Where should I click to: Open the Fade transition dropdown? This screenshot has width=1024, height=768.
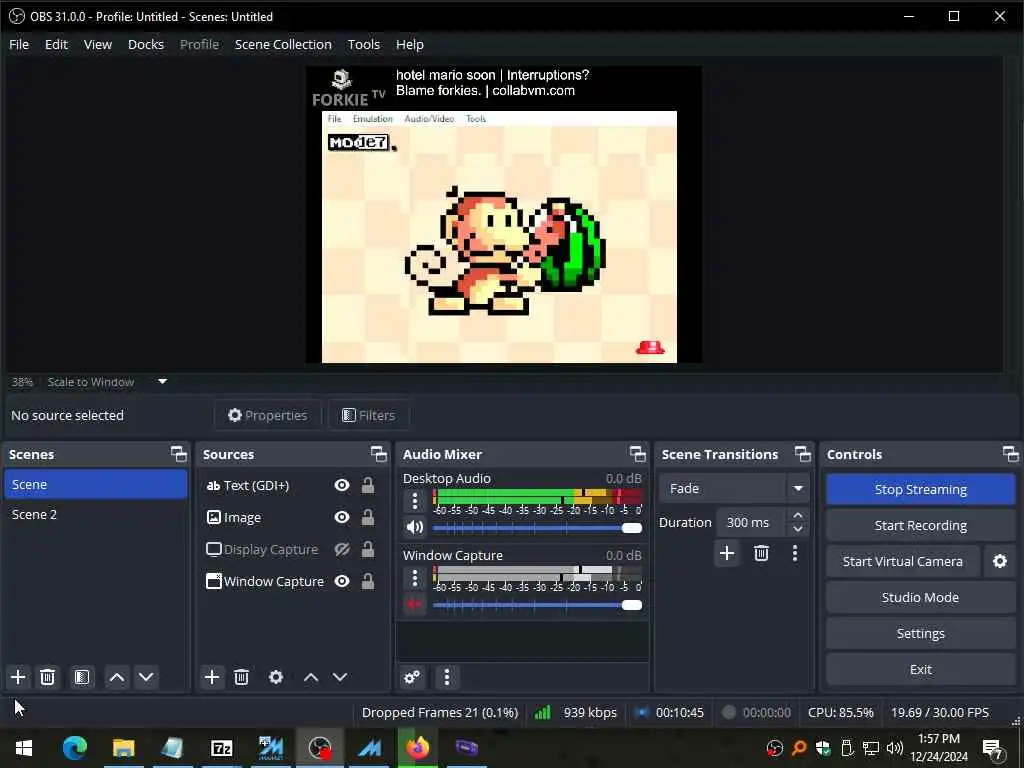[734, 488]
